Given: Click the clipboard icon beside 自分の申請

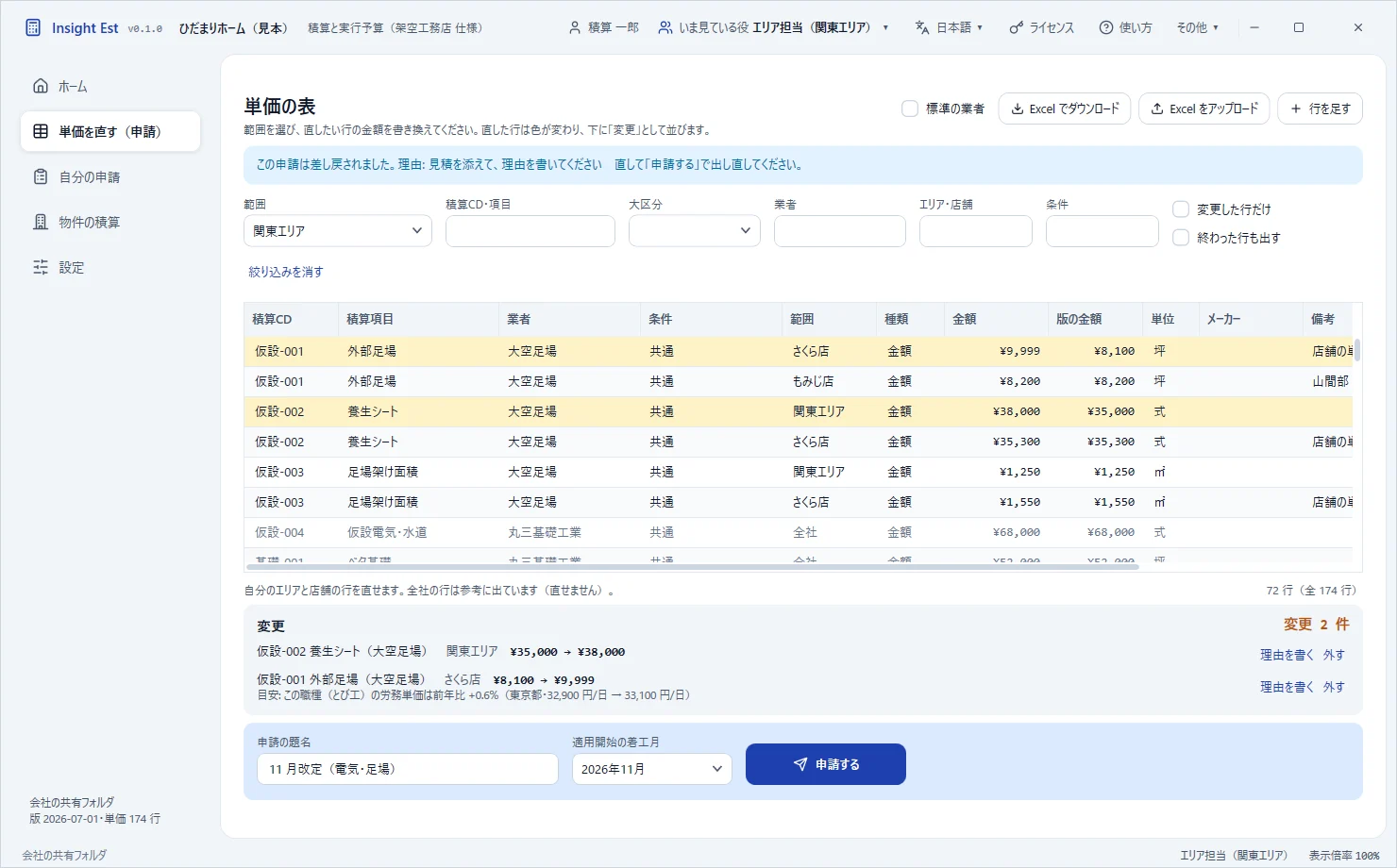Looking at the screenshot, I should coord(41,176).
